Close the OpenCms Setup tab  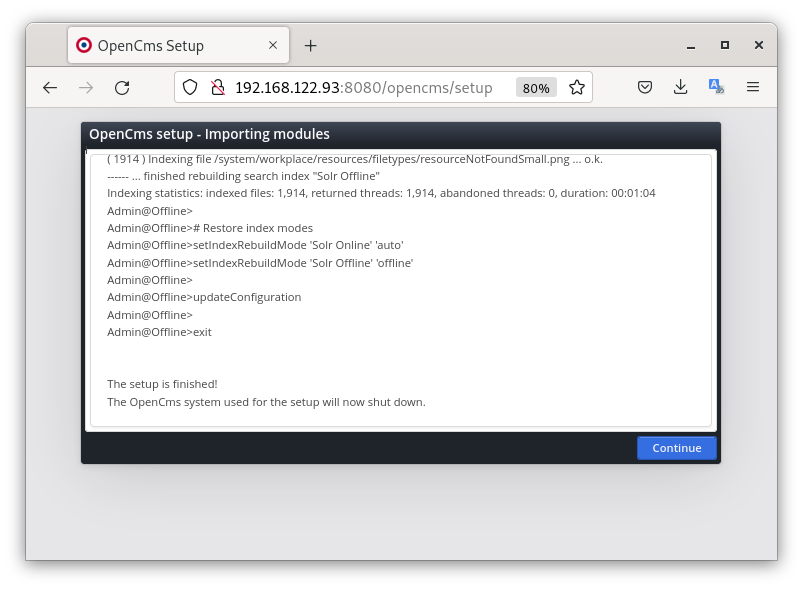[270, 46]
